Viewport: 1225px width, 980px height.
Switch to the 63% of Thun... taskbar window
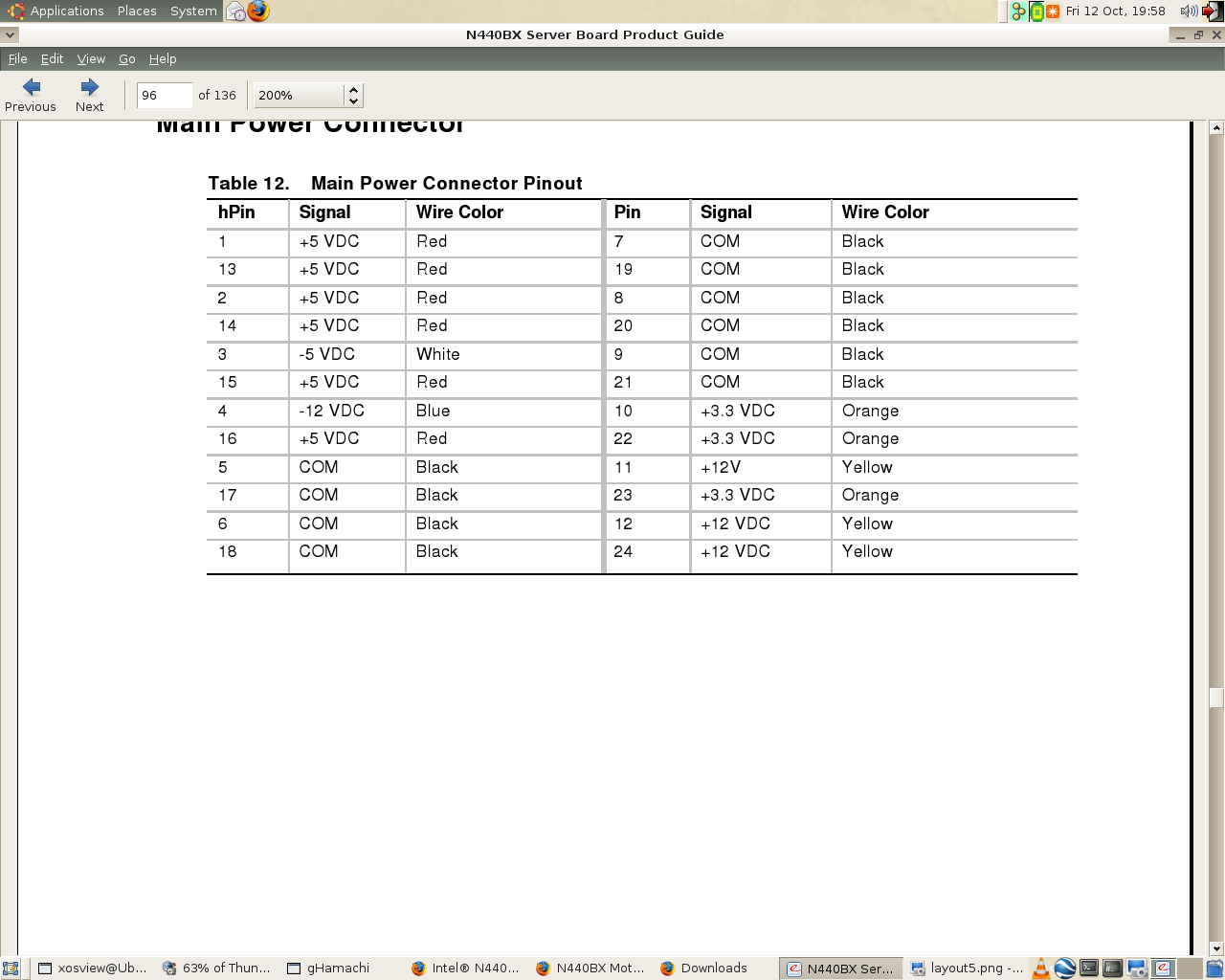(216, 969)
